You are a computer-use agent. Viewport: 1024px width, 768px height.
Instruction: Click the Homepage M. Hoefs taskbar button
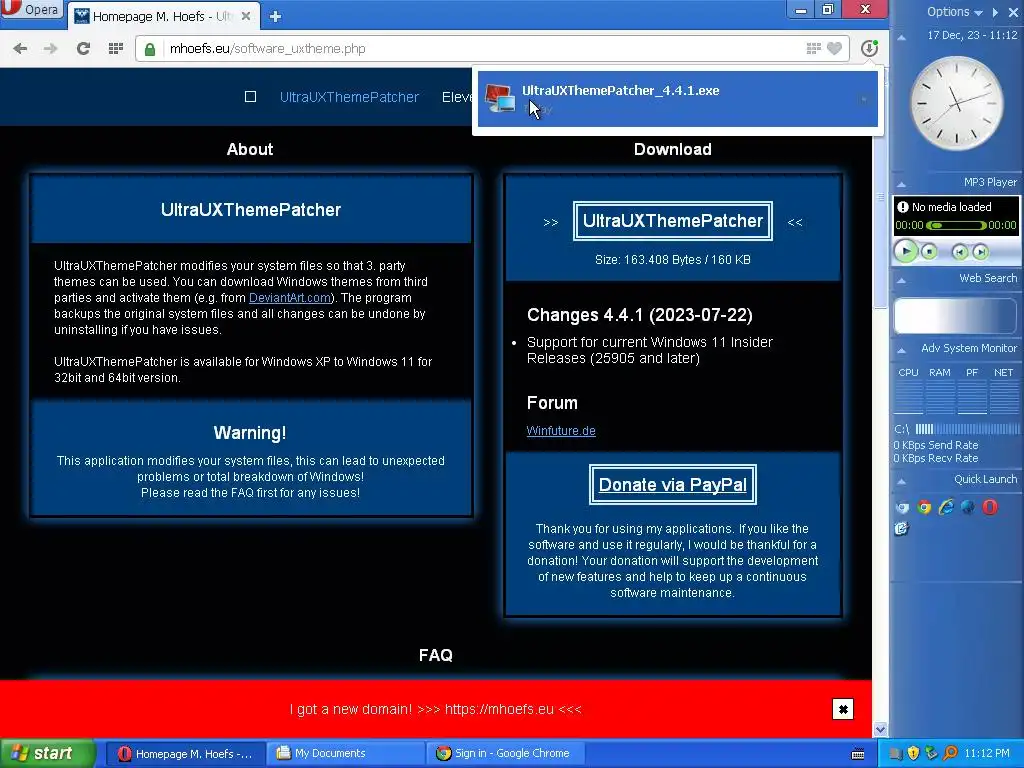185,754
